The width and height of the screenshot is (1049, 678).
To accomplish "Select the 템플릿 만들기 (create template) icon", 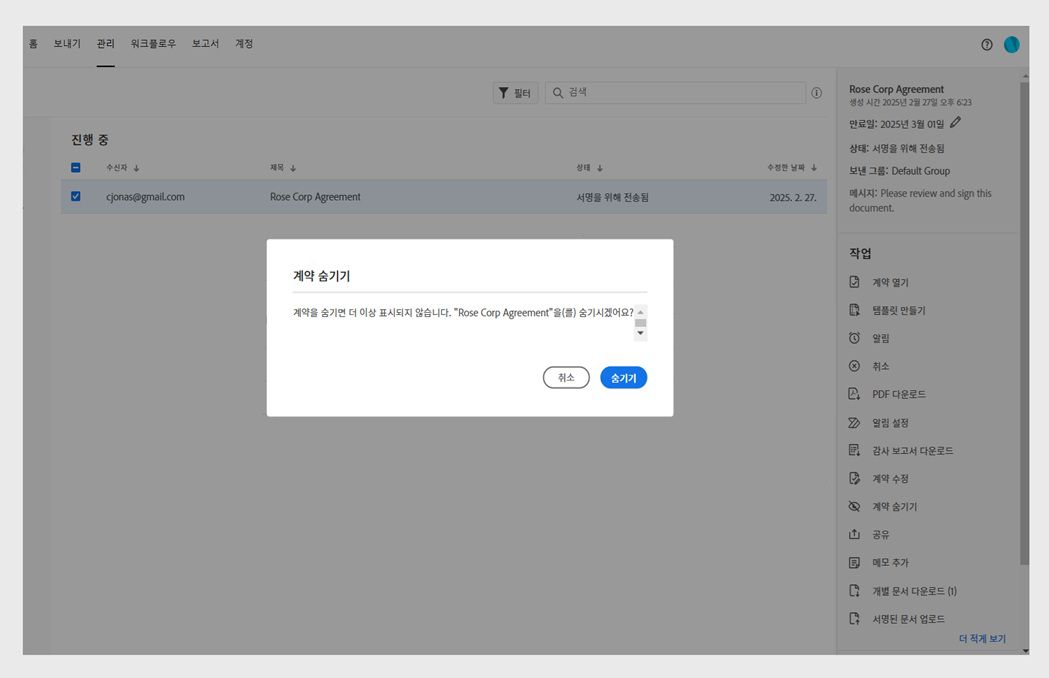I will tap(856, 310).
